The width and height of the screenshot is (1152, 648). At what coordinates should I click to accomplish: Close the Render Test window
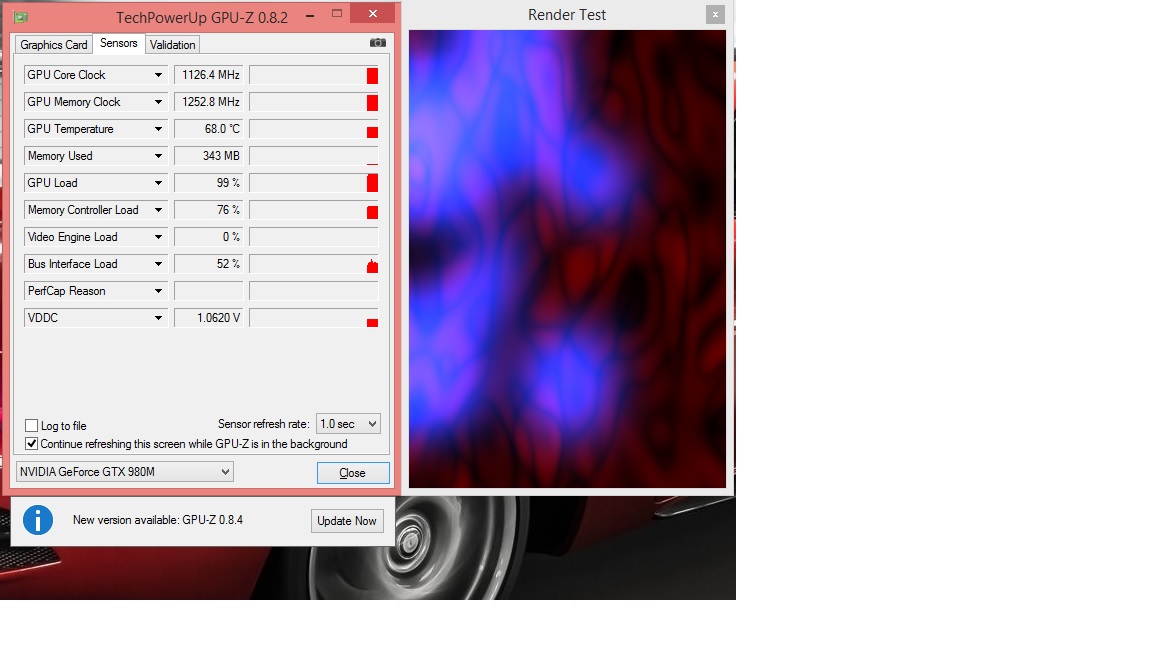[714, 14]
